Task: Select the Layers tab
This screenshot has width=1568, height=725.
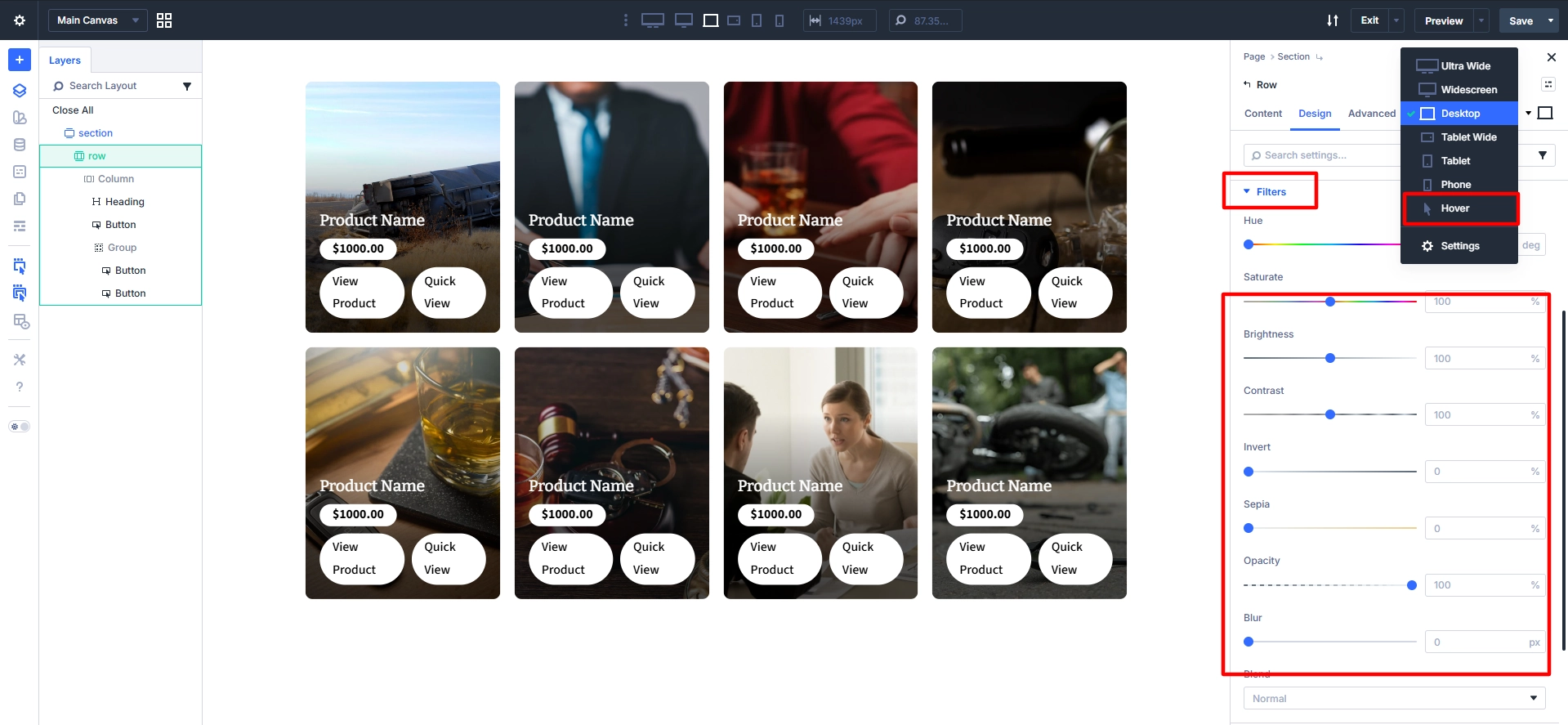Action: (x=65, y=60)
